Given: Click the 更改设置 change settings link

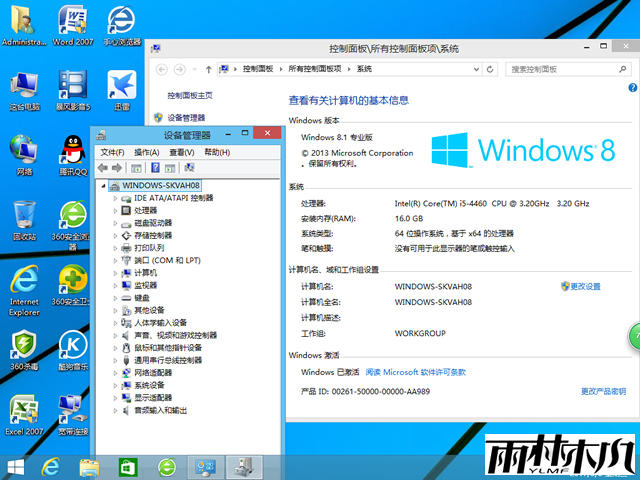Looking at the screenshot, I should pyautogui.click(x=585, y=286).
